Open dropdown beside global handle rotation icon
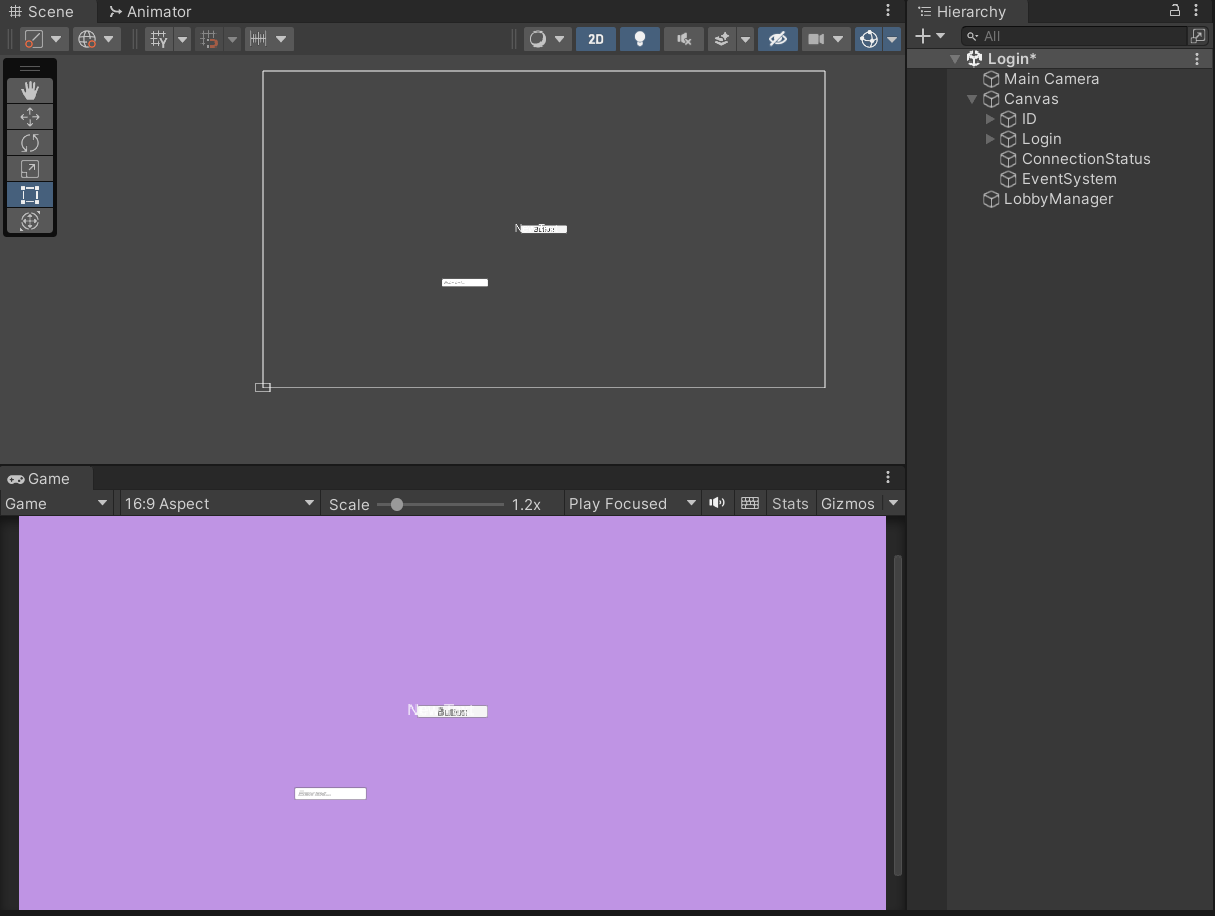 point(109,39)
